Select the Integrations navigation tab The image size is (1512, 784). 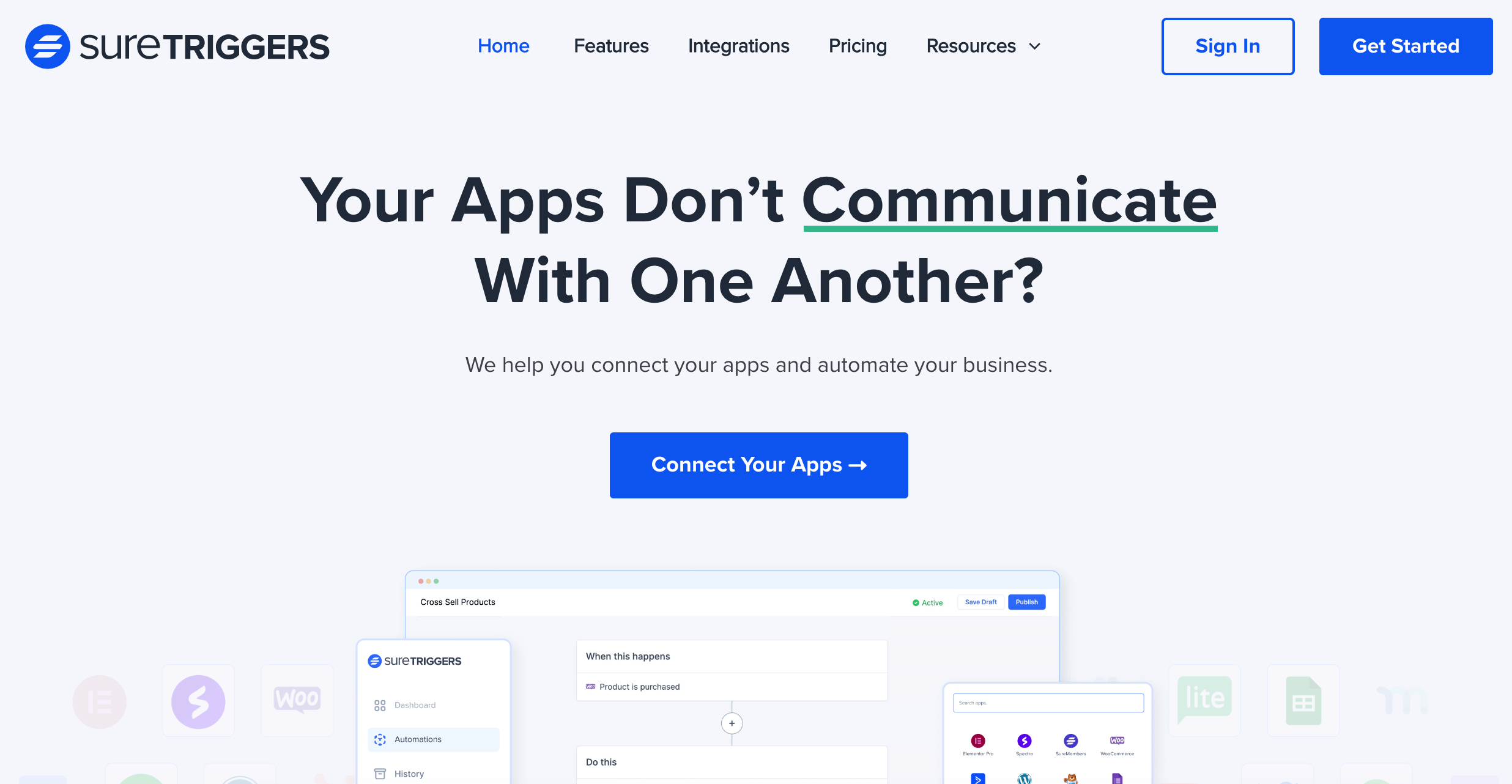click(739, 46)
